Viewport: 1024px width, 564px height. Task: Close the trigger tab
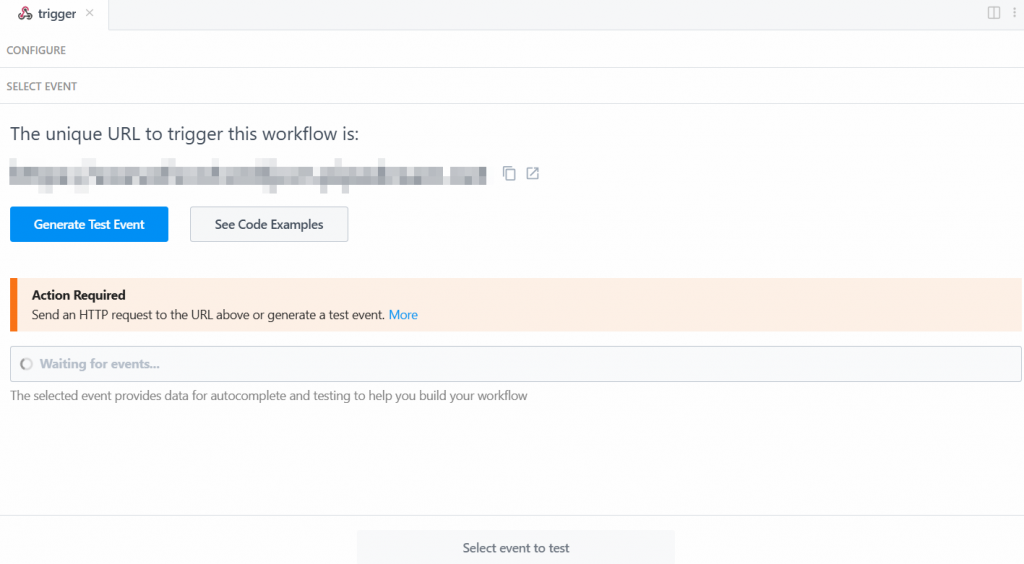(x=89, y=14)
